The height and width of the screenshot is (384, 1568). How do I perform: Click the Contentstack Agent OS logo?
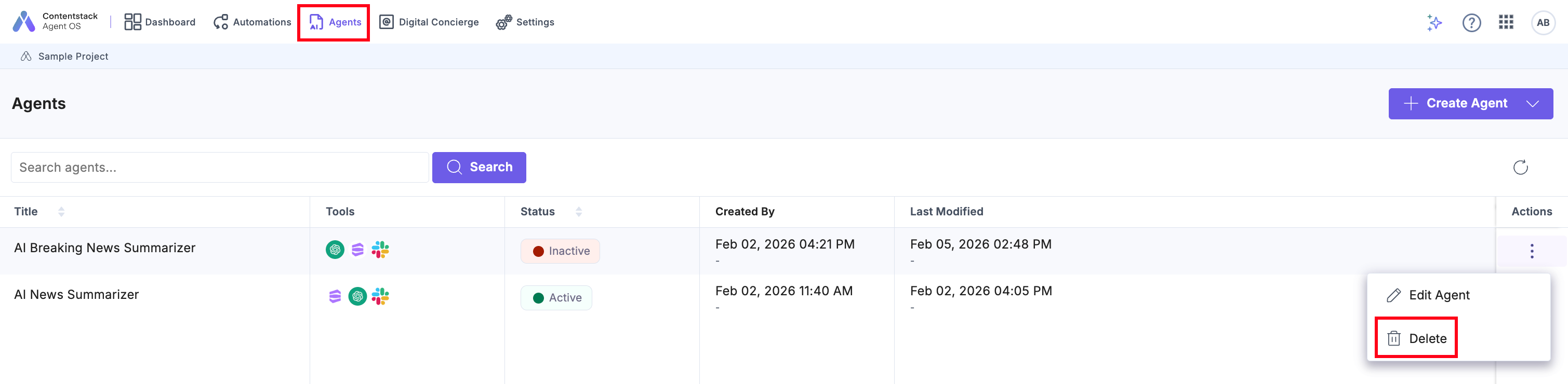(x=55, y=21)
